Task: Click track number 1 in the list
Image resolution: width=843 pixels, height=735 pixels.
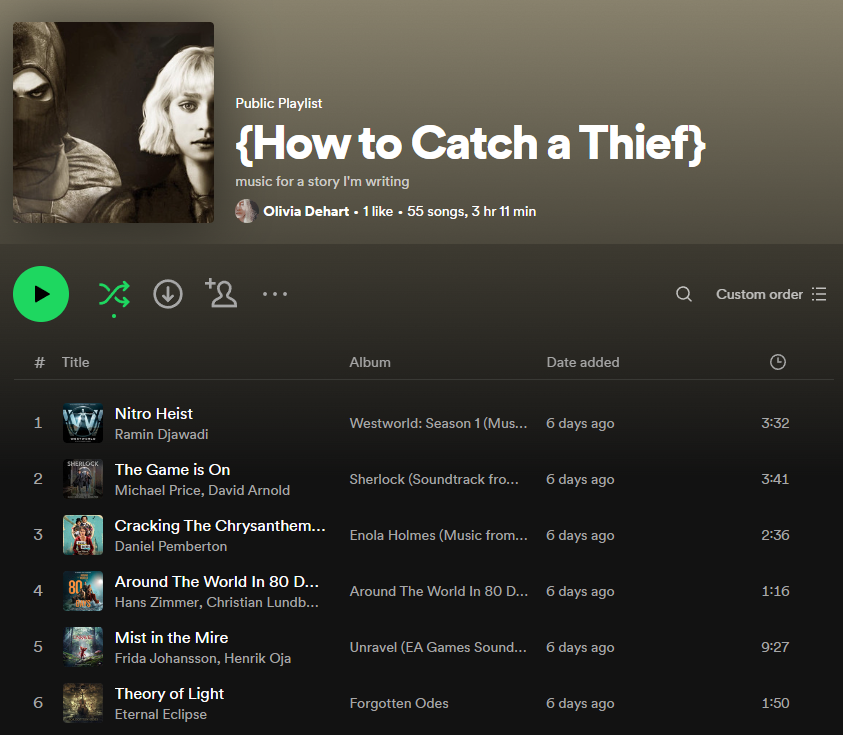Action: (38, 423)
